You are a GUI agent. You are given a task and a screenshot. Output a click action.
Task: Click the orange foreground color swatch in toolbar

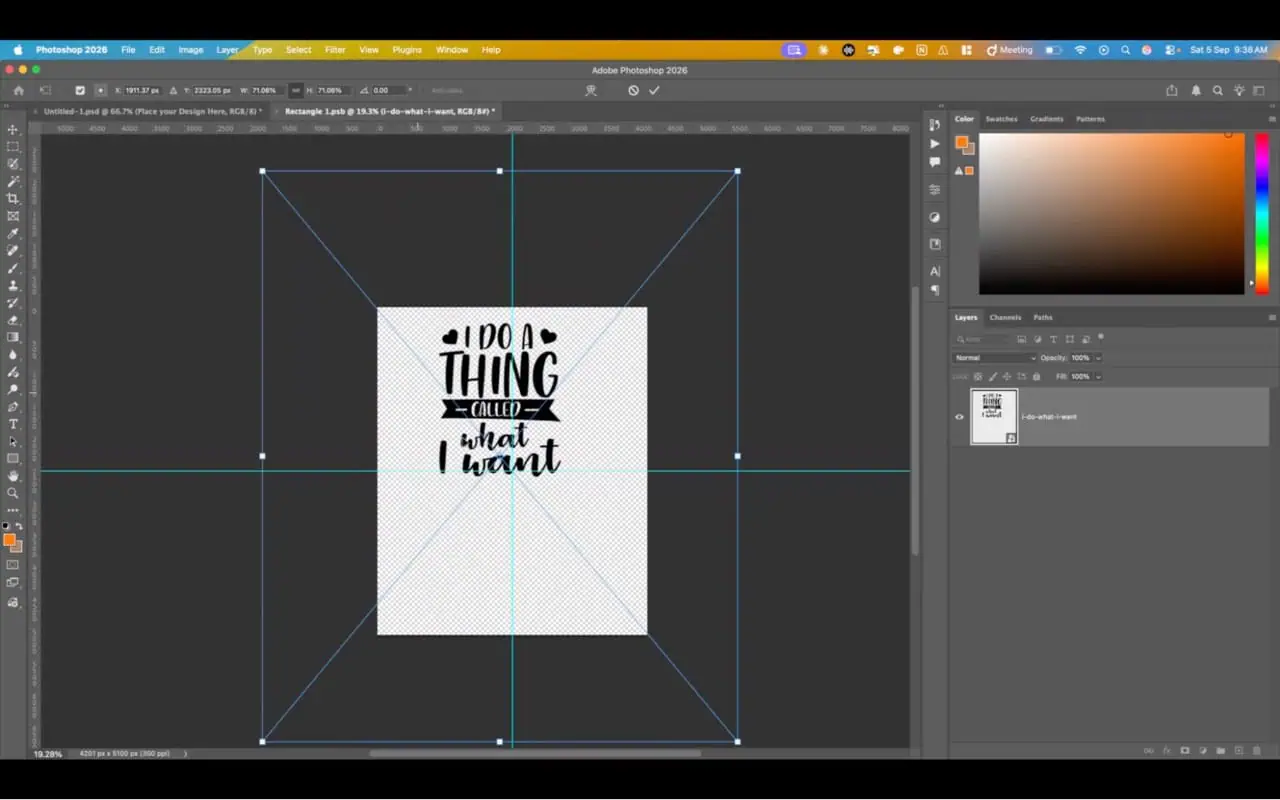tap(10, 540)
